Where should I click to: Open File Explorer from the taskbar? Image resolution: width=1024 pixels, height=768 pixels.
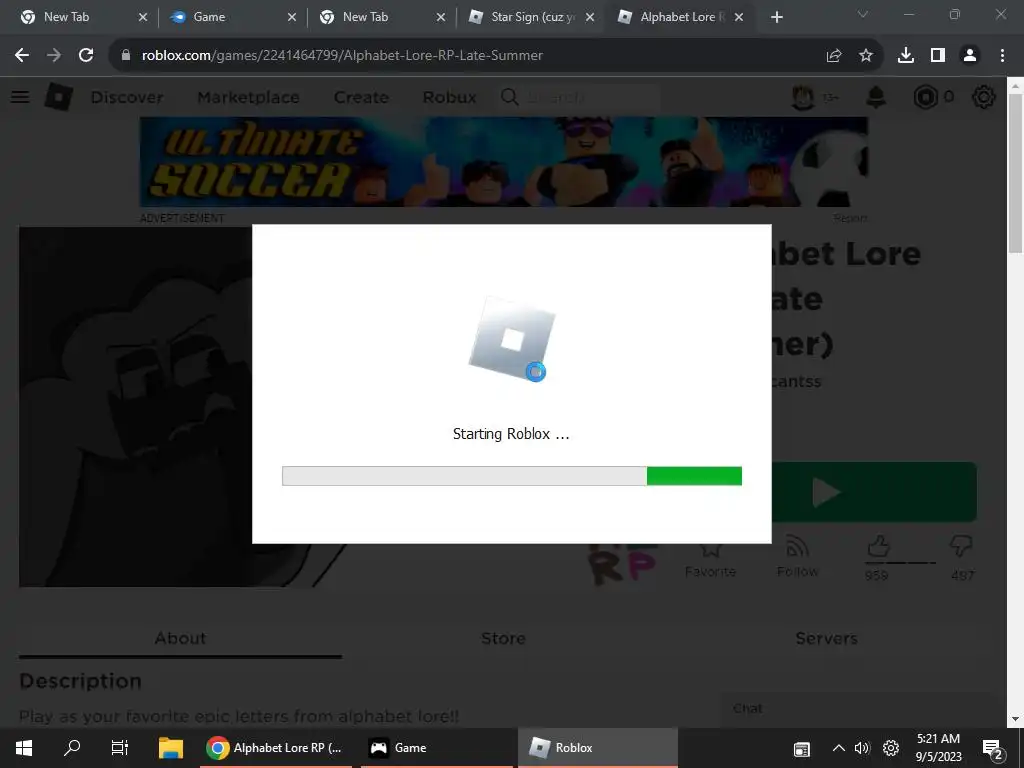(170, 748)
